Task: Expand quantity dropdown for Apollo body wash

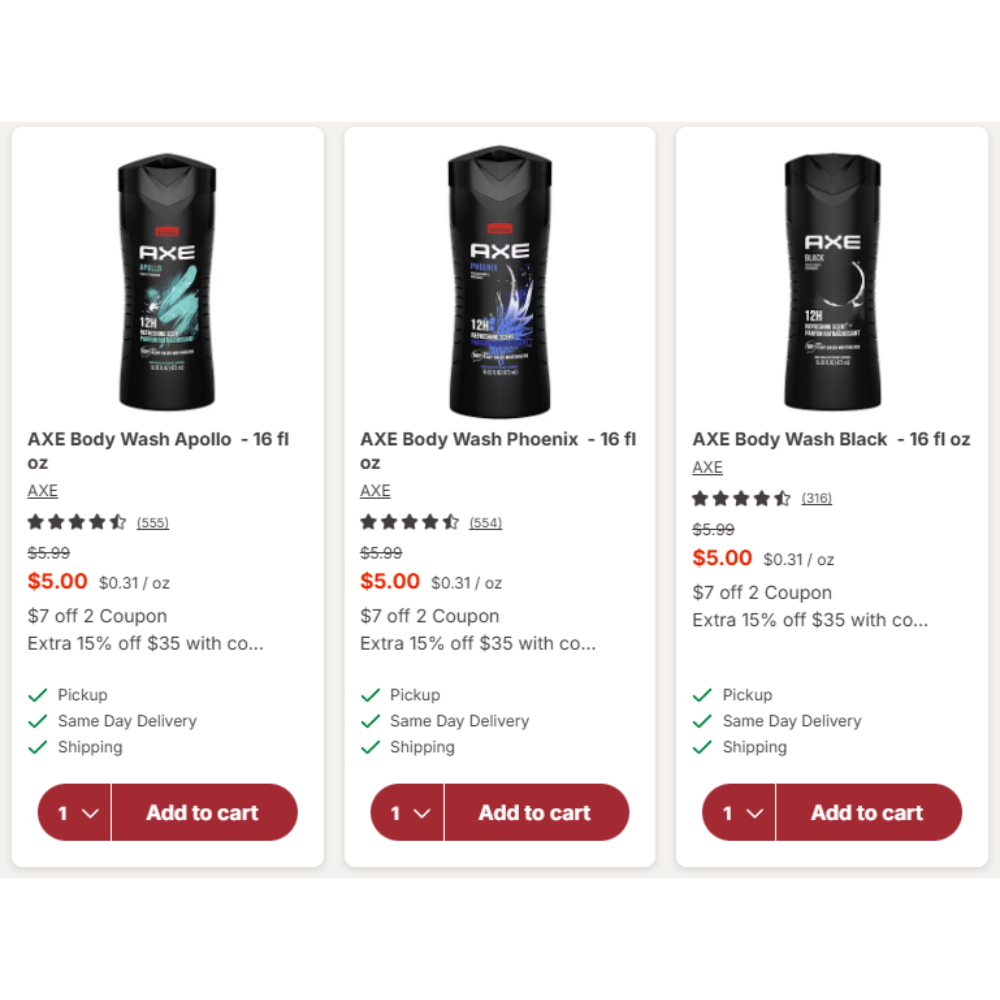Action: point(75,812)
